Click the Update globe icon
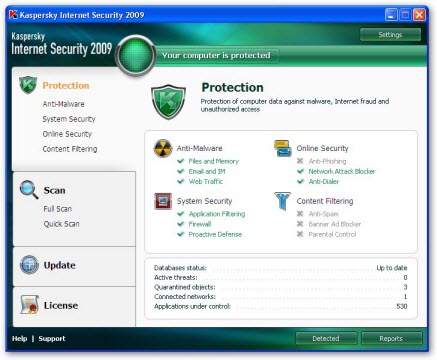Viewport: 437px width, 360px height. tap(29, 265)
